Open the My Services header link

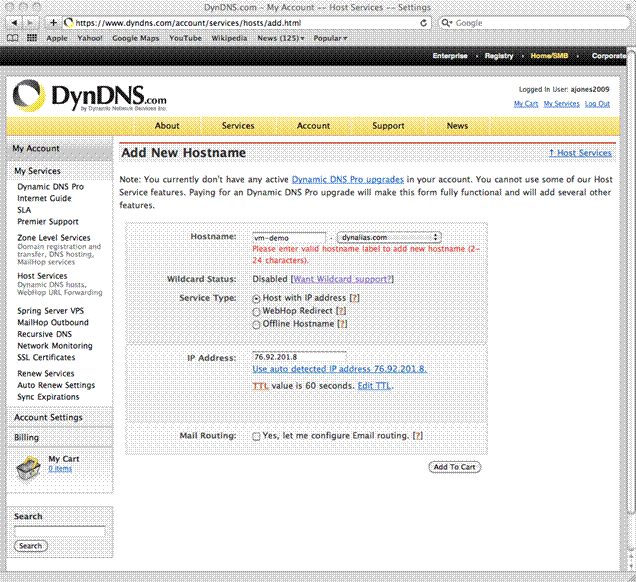coord(561,104)
